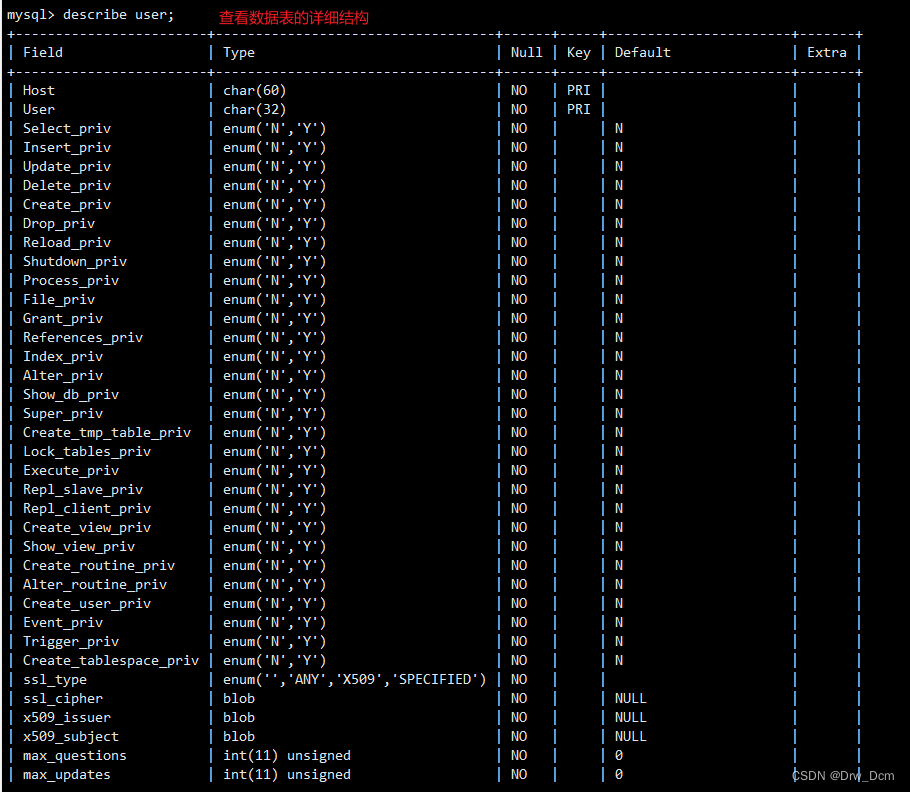Click default N in Select_priv row
Image resolution: width=910 pixels, height=792 pixels.
tap(619, 128)
